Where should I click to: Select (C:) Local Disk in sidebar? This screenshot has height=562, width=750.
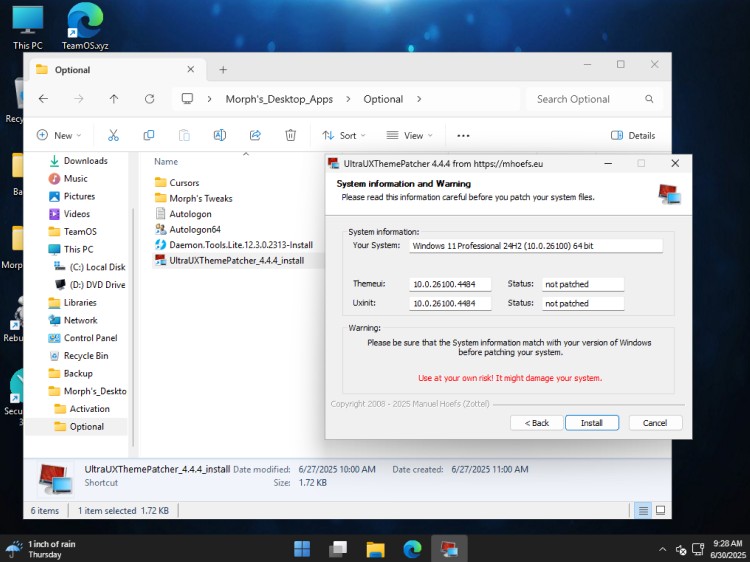tap(89, 267)
